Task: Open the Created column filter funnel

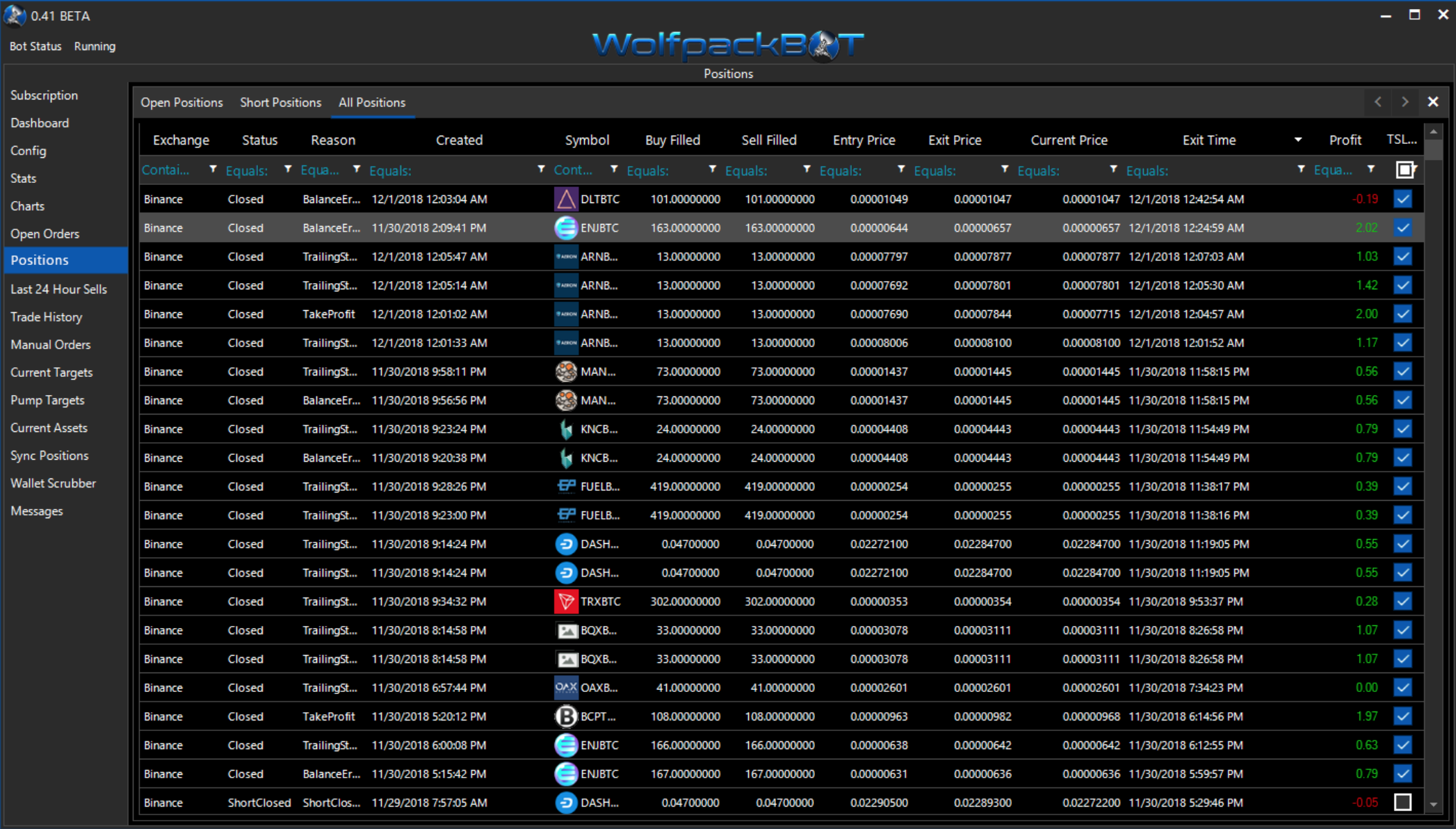Action: [541, 170]
